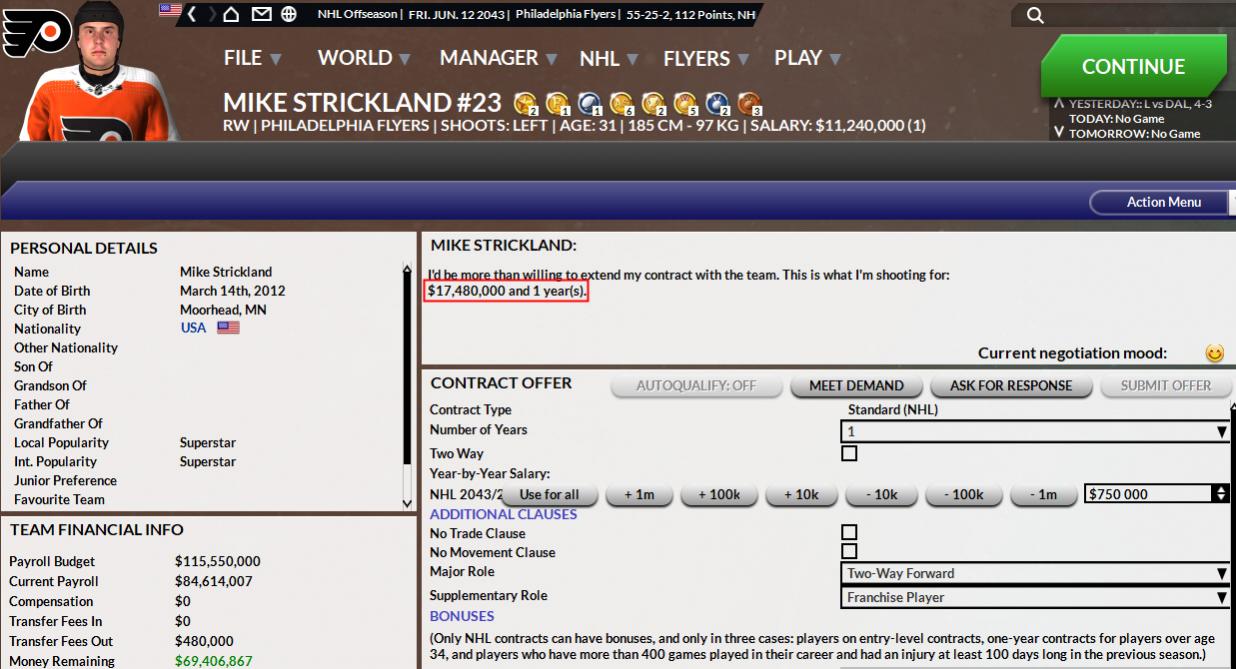Open the MANAGER menu
The image size is (1236, 669).
pos(498,58)
